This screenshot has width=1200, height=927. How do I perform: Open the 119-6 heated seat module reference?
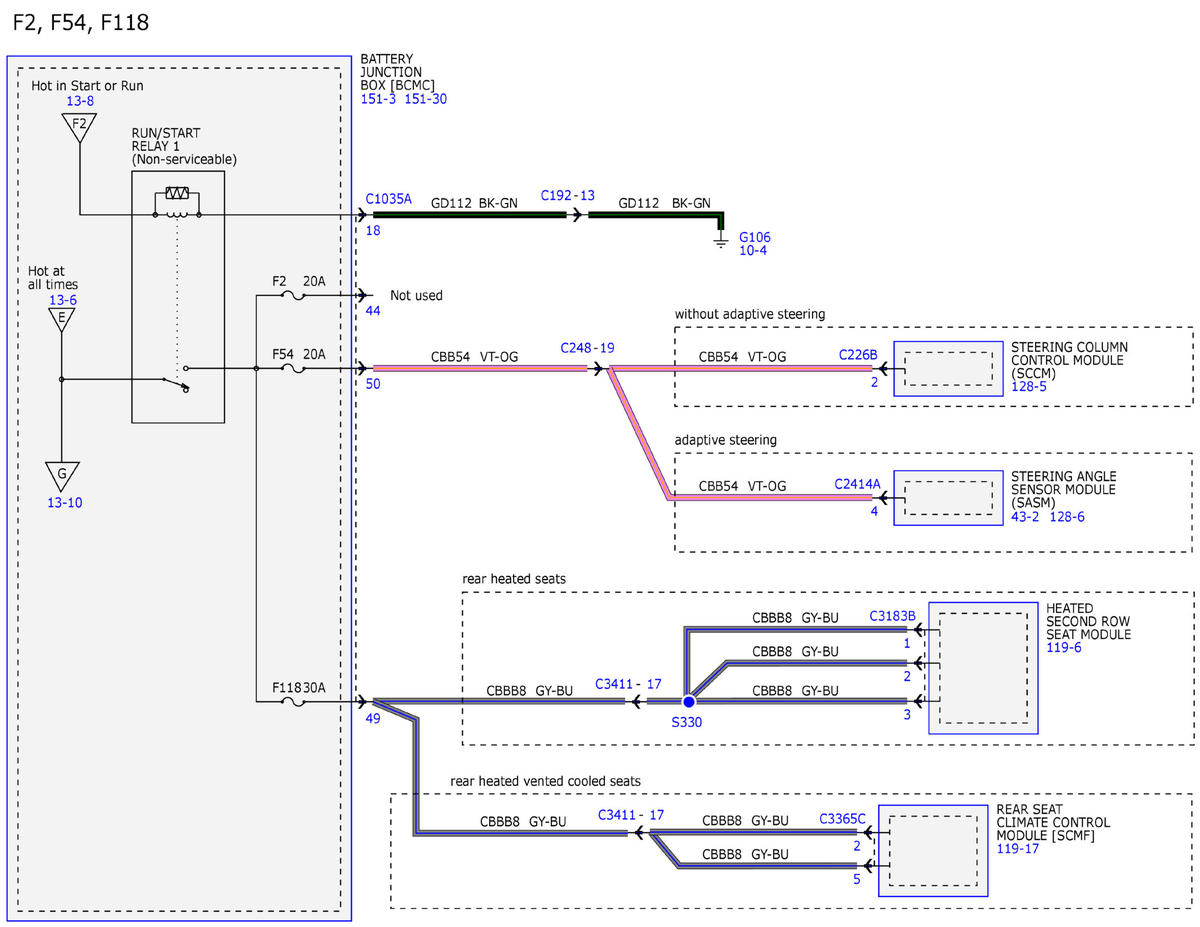tap(1064, 648)
